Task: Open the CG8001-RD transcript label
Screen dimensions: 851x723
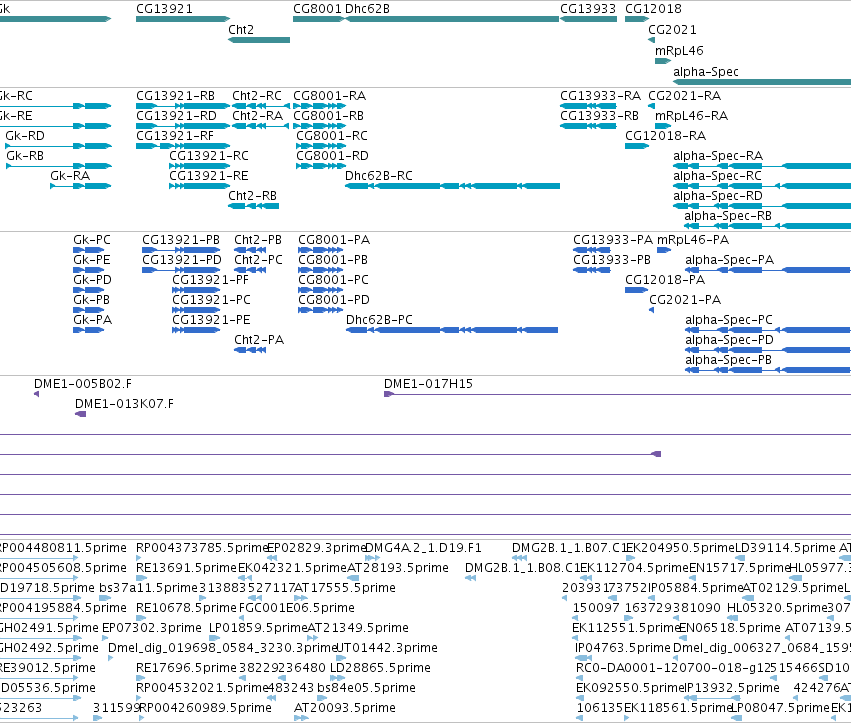Action: (332, 156)
